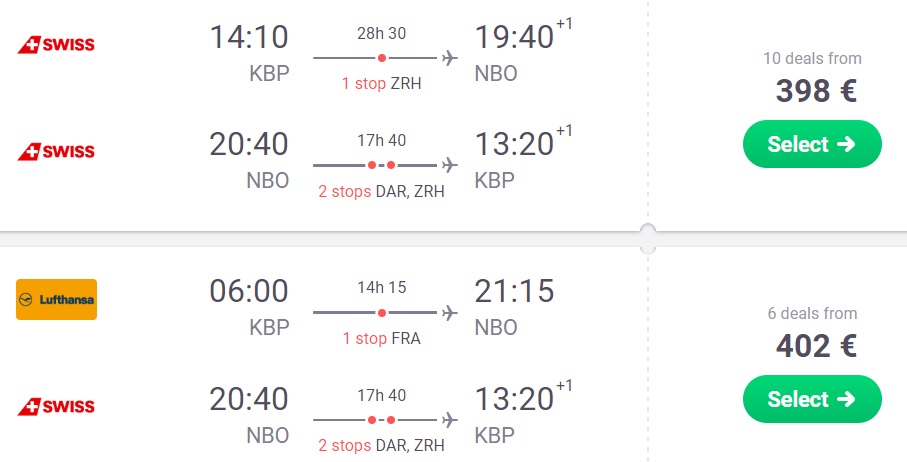Open the '1 stop ZRH' details
Image resolution: width=907 pixels, height=462 pixels.
pyautogui.click(x=382, y=84)
